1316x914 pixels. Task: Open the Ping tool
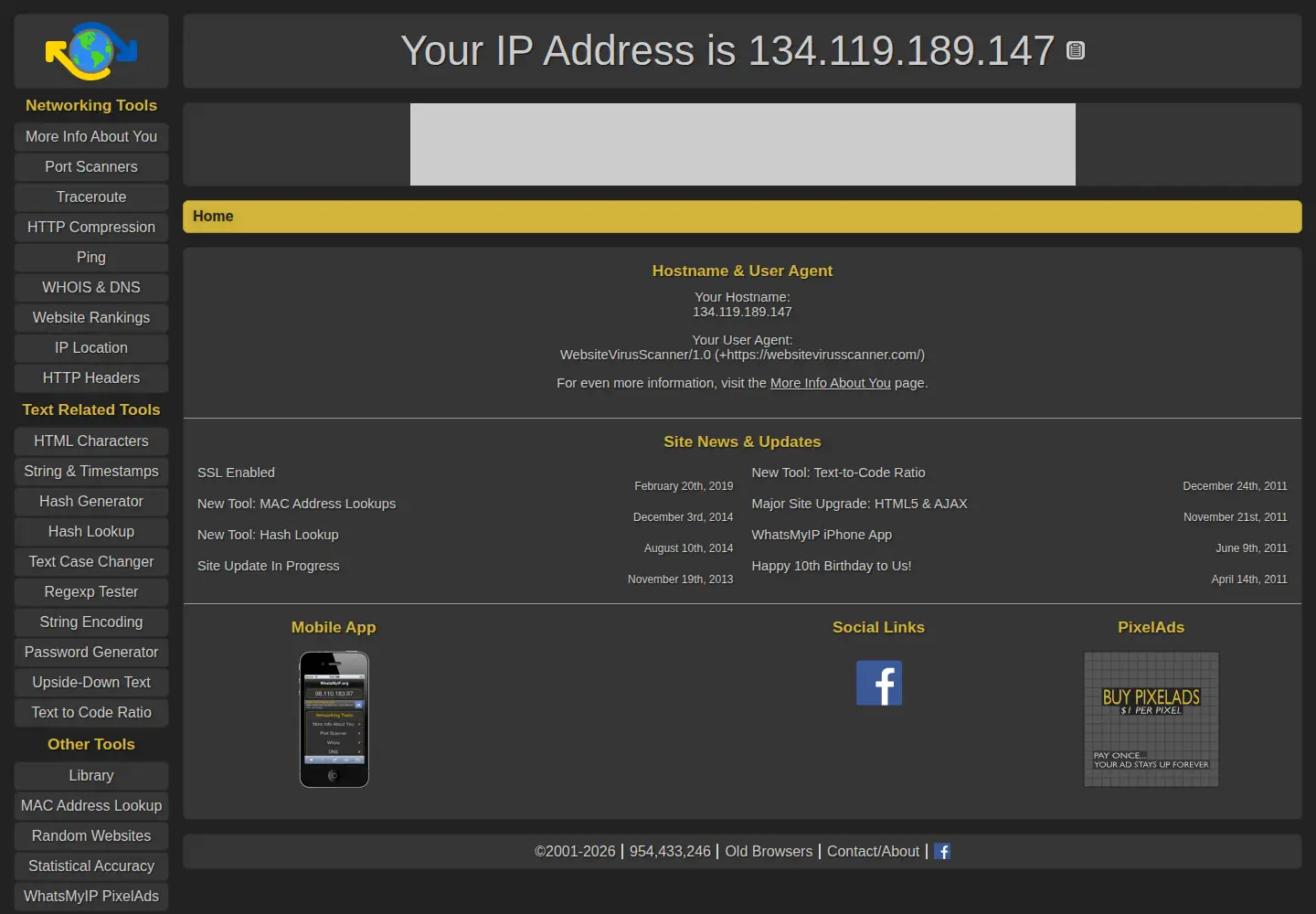(x=91, y=257)
